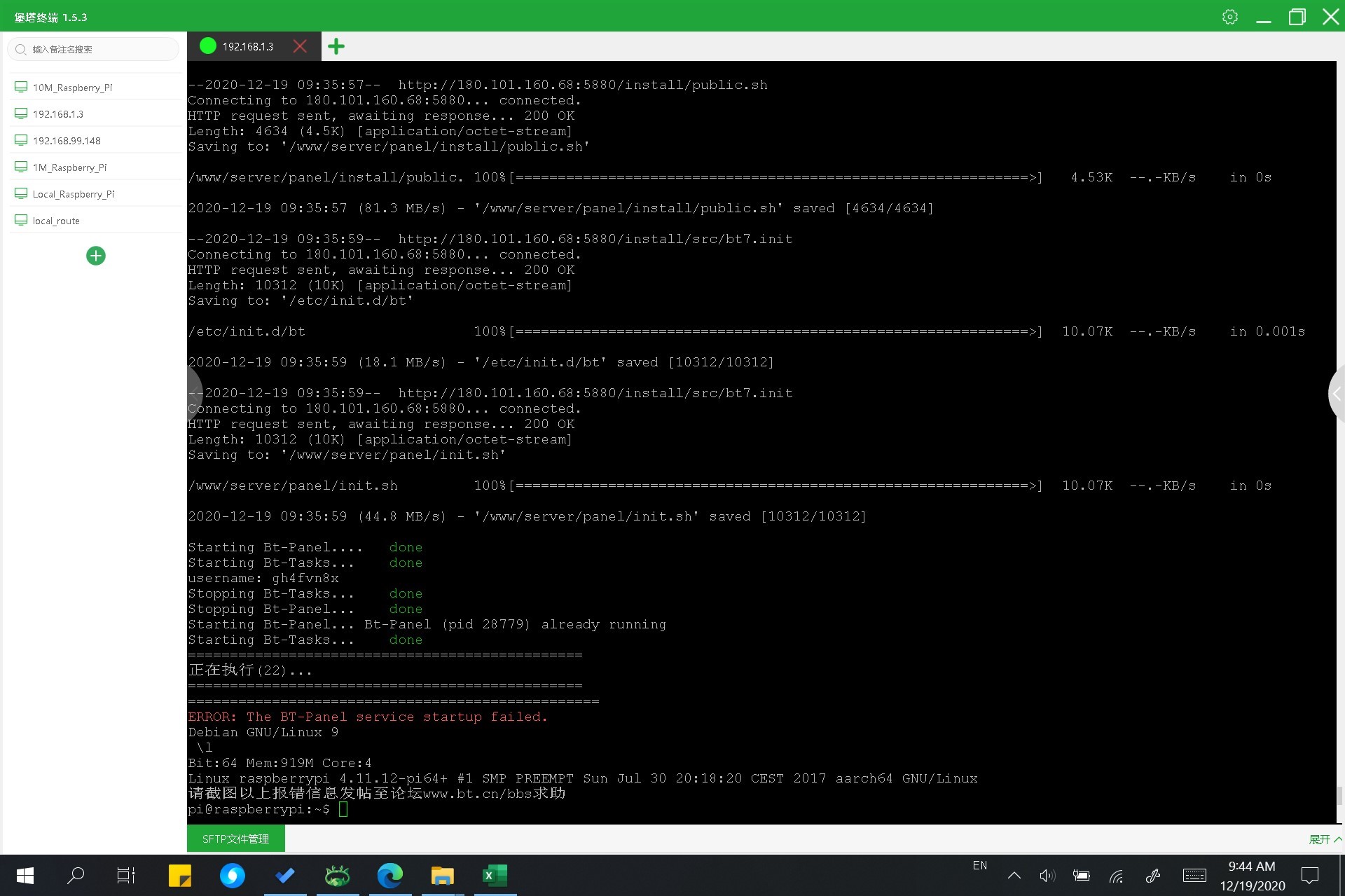Screen dimensions: 1345x896
Task: Select the local_route host entry
Action: click(96, 221)
